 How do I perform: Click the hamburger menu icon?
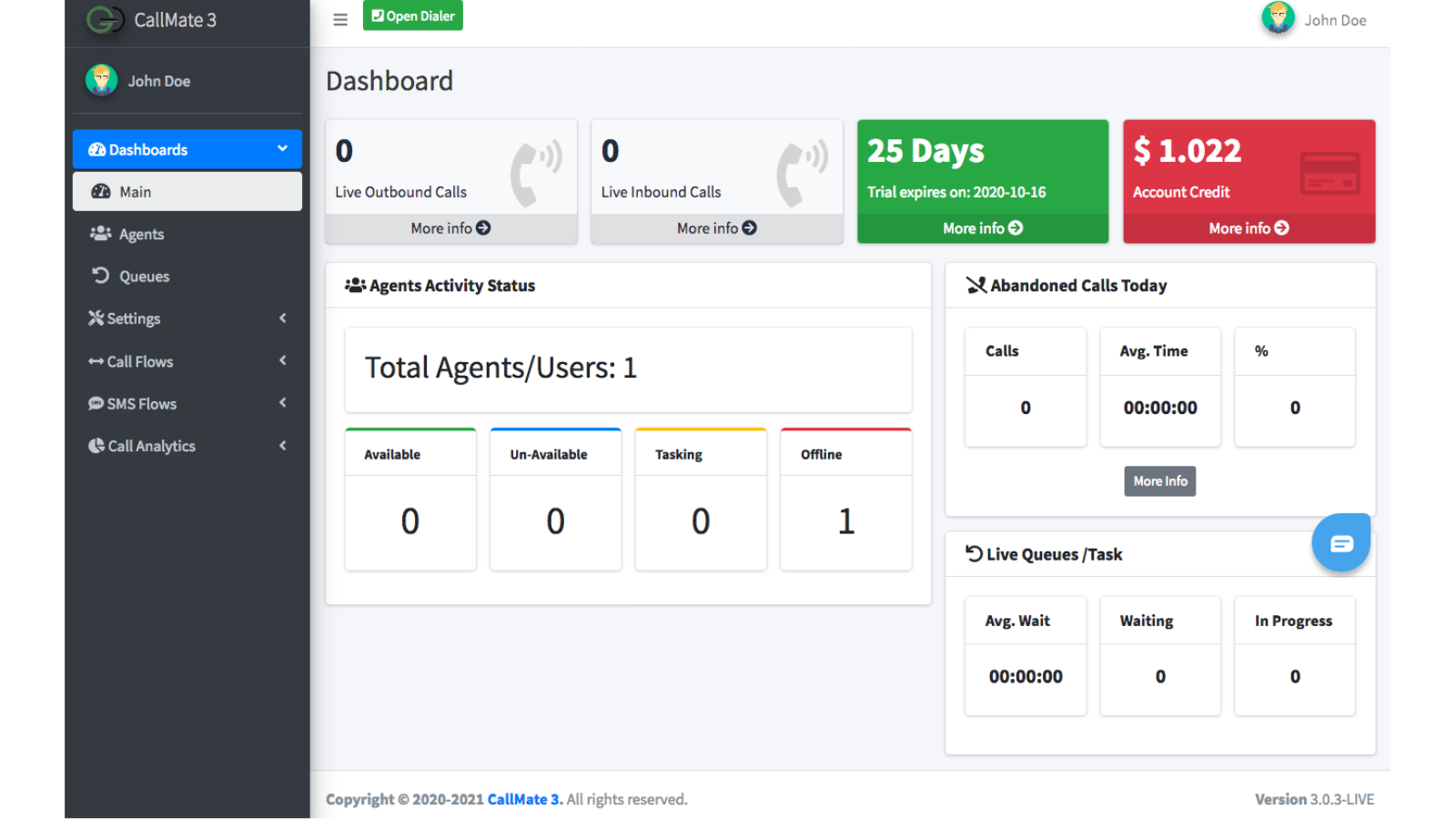339,18
